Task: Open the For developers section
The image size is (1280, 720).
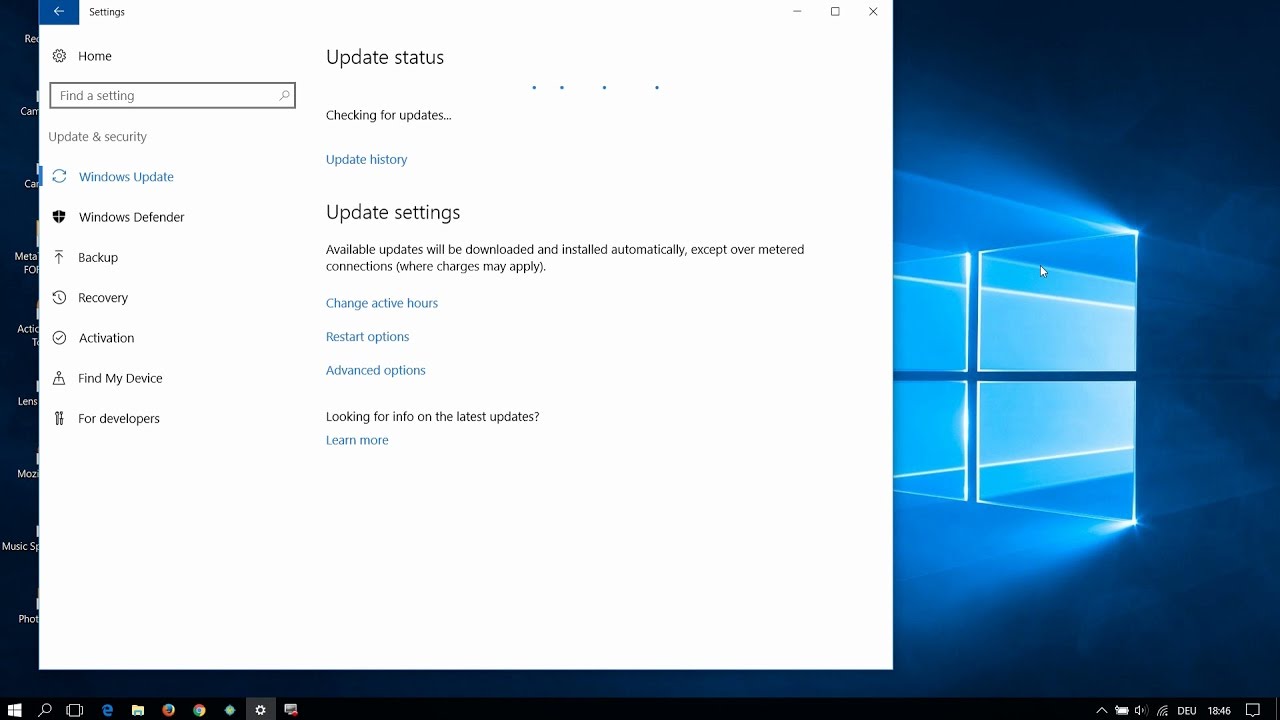Action: click(118, 419)
